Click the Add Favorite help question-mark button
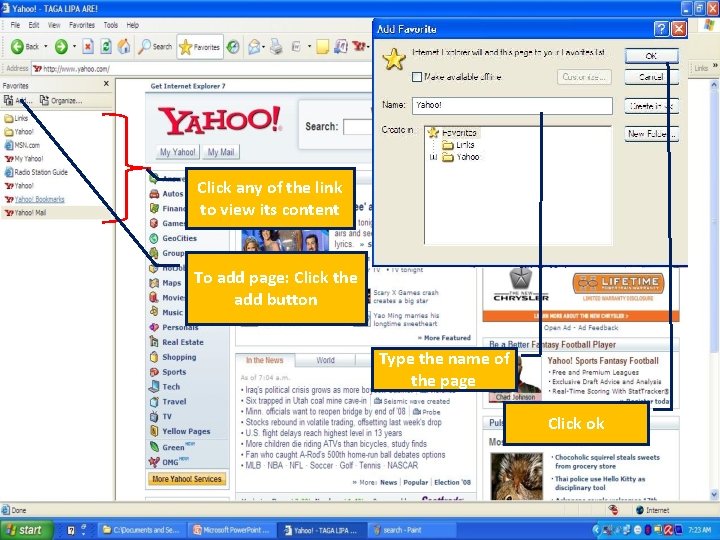This screenshot has width=720, height=540. pos(661,29)
